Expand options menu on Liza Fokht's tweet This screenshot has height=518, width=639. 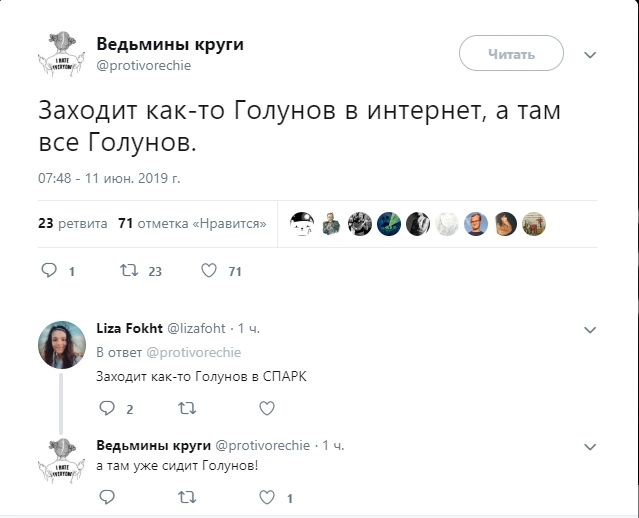[x=590, y=328]
